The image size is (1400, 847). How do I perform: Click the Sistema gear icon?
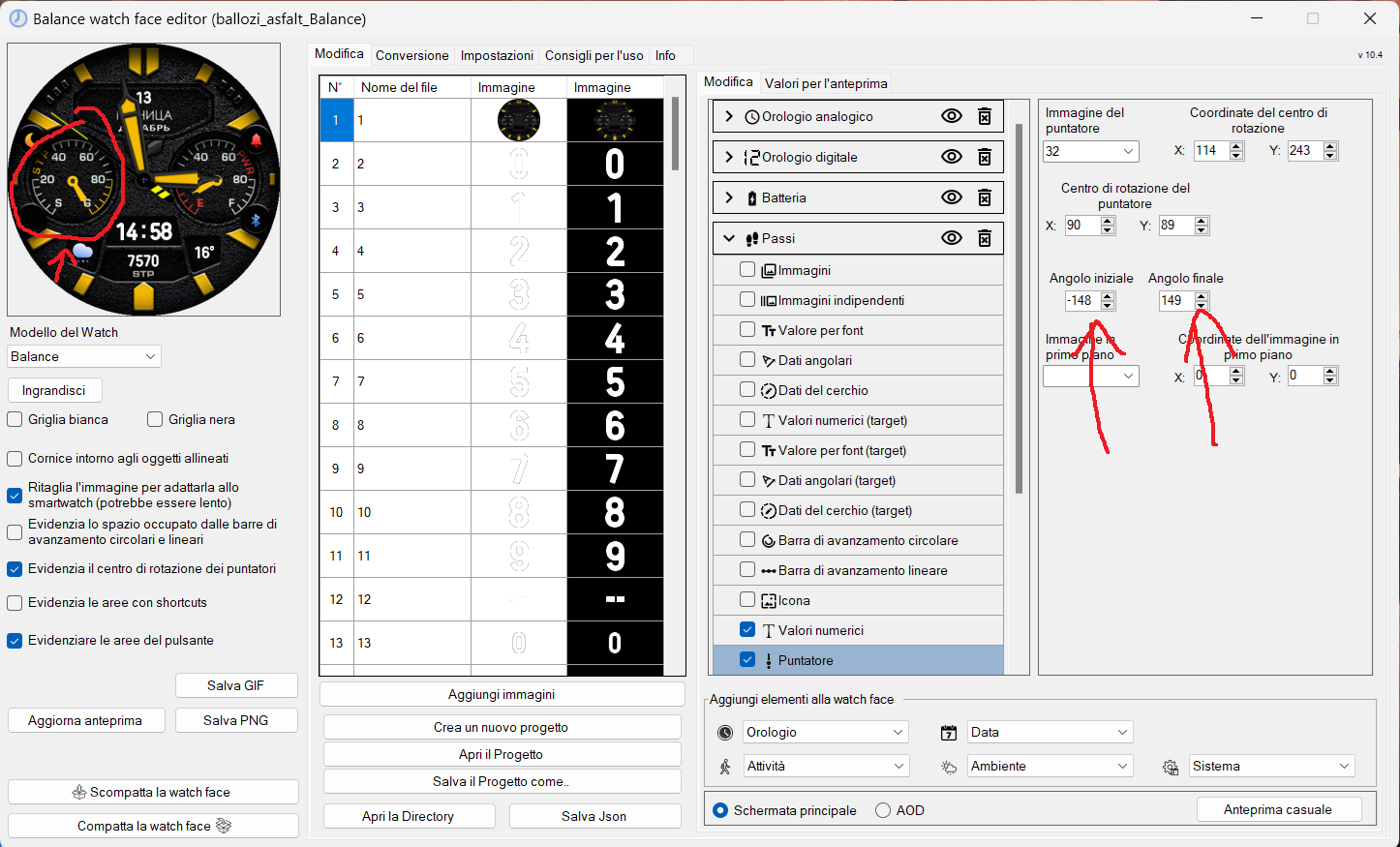point(1171,767)
